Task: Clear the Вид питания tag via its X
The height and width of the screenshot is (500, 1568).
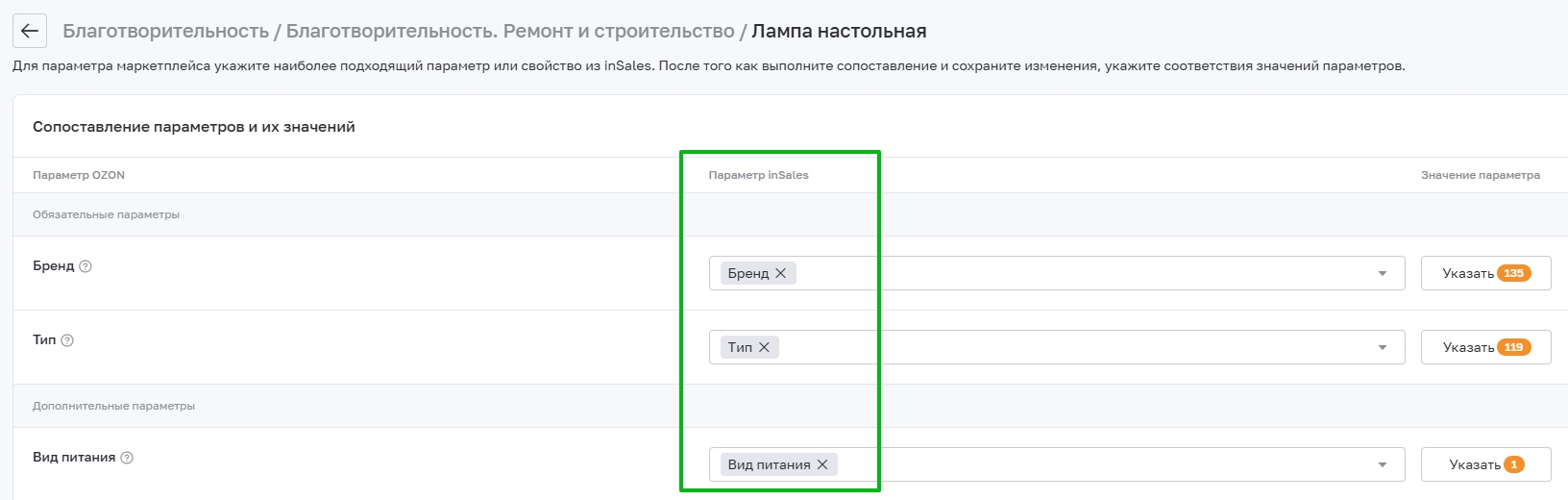Action: (x=822, y=464)
